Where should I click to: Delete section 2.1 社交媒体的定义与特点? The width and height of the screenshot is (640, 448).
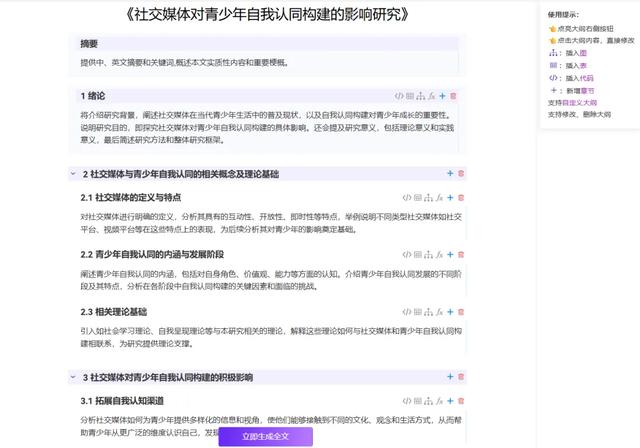[x=461, y=197]
